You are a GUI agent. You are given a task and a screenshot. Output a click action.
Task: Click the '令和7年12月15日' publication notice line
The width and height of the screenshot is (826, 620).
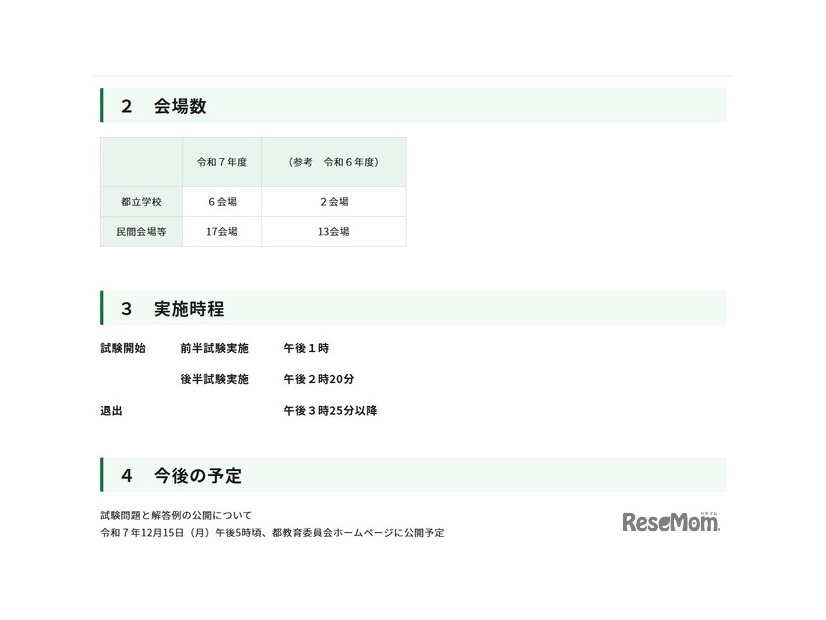[x=272, y=533]
